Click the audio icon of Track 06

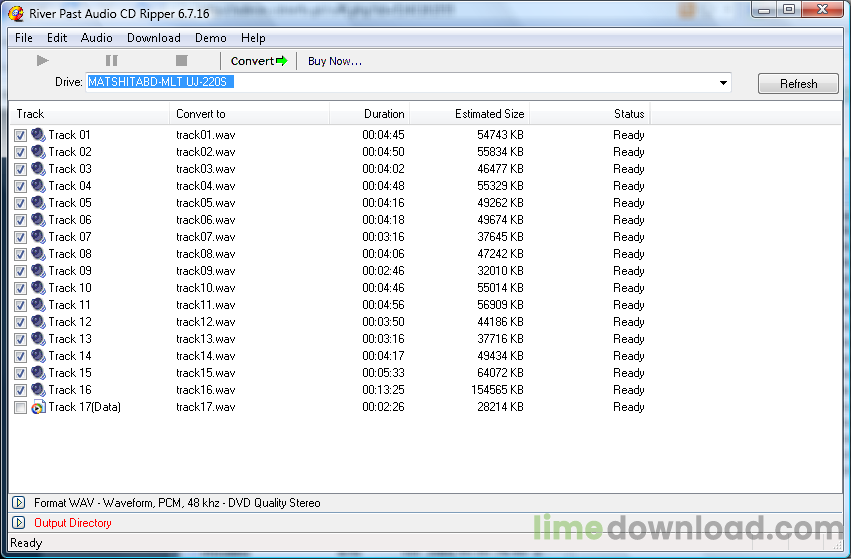(x=38, y=219)
